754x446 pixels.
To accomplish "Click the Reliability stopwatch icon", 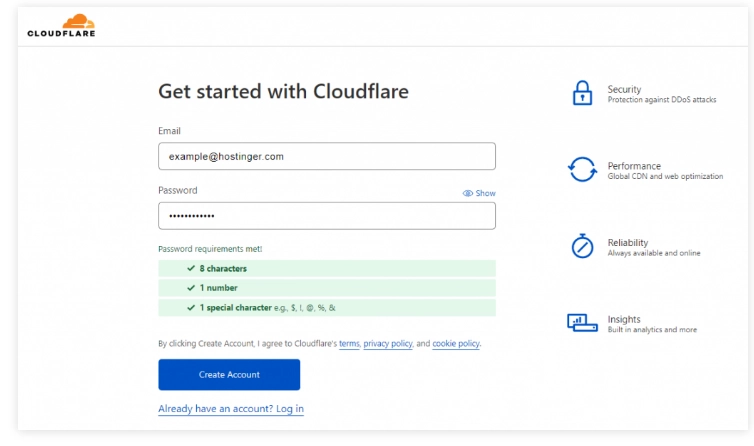I will [582, 246].
